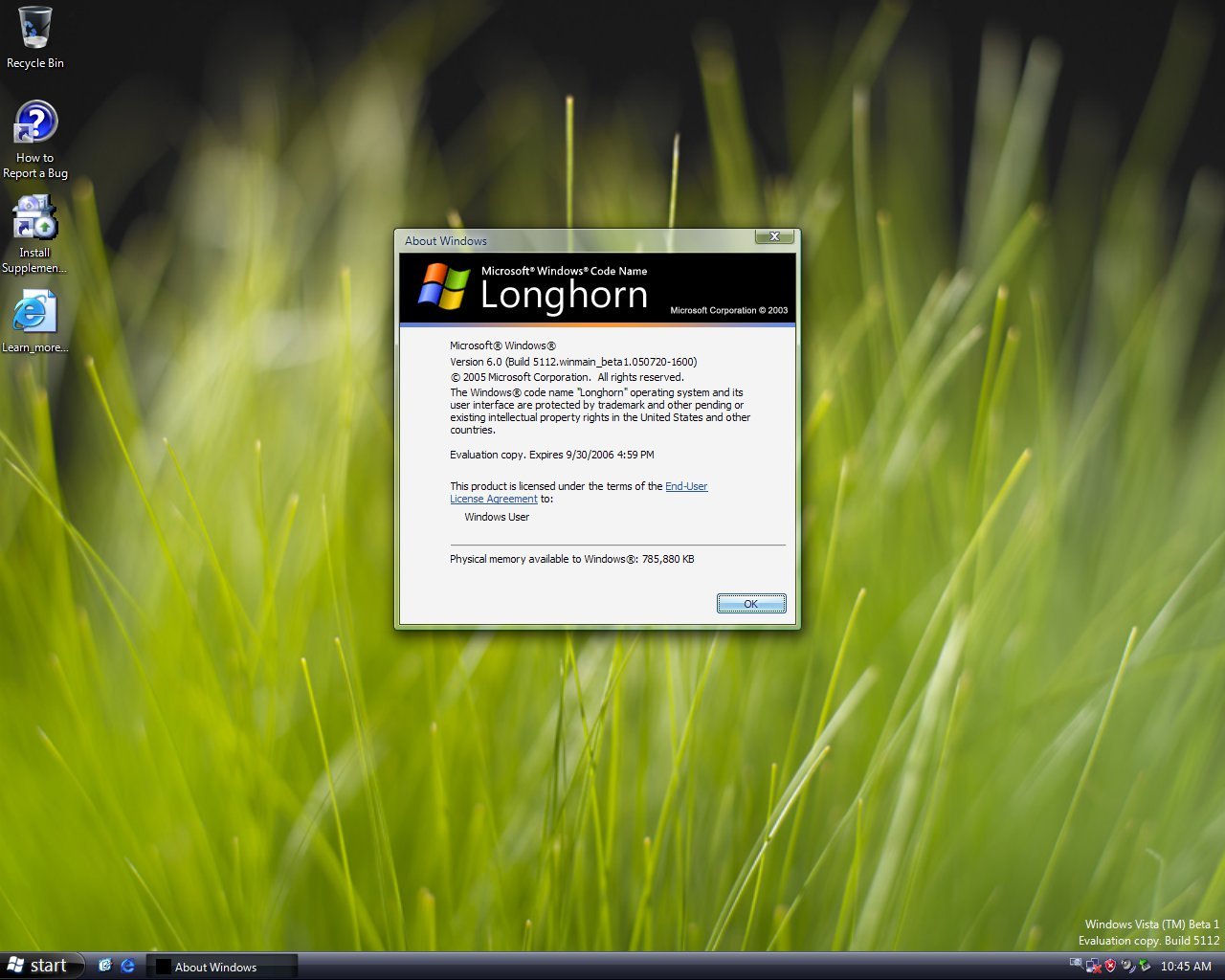Click the Version 6.0 build text
This screenshot has width=1225, height=980.
tap(573, 362)
